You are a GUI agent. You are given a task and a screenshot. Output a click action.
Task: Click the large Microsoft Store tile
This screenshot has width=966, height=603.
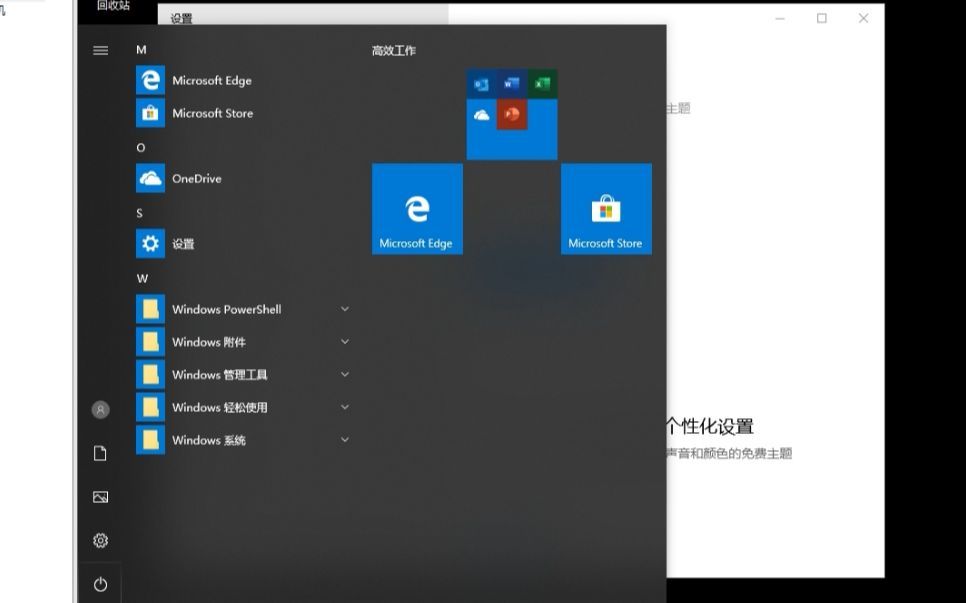[x=606, y=209]
